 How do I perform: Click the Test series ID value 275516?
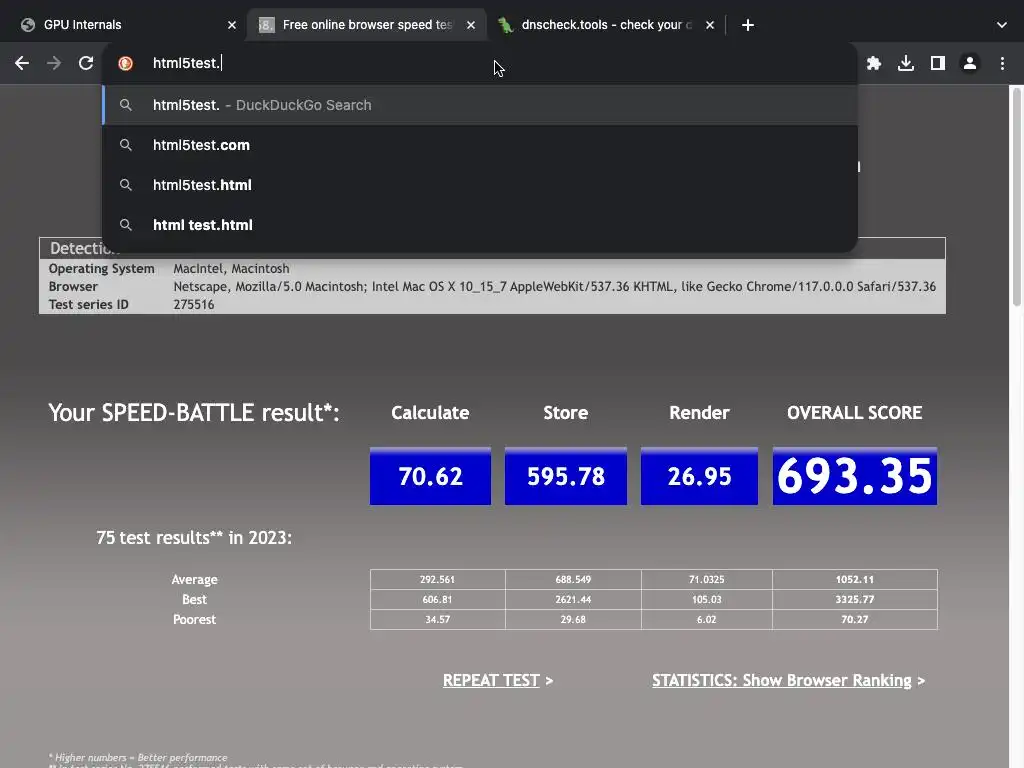194,304
